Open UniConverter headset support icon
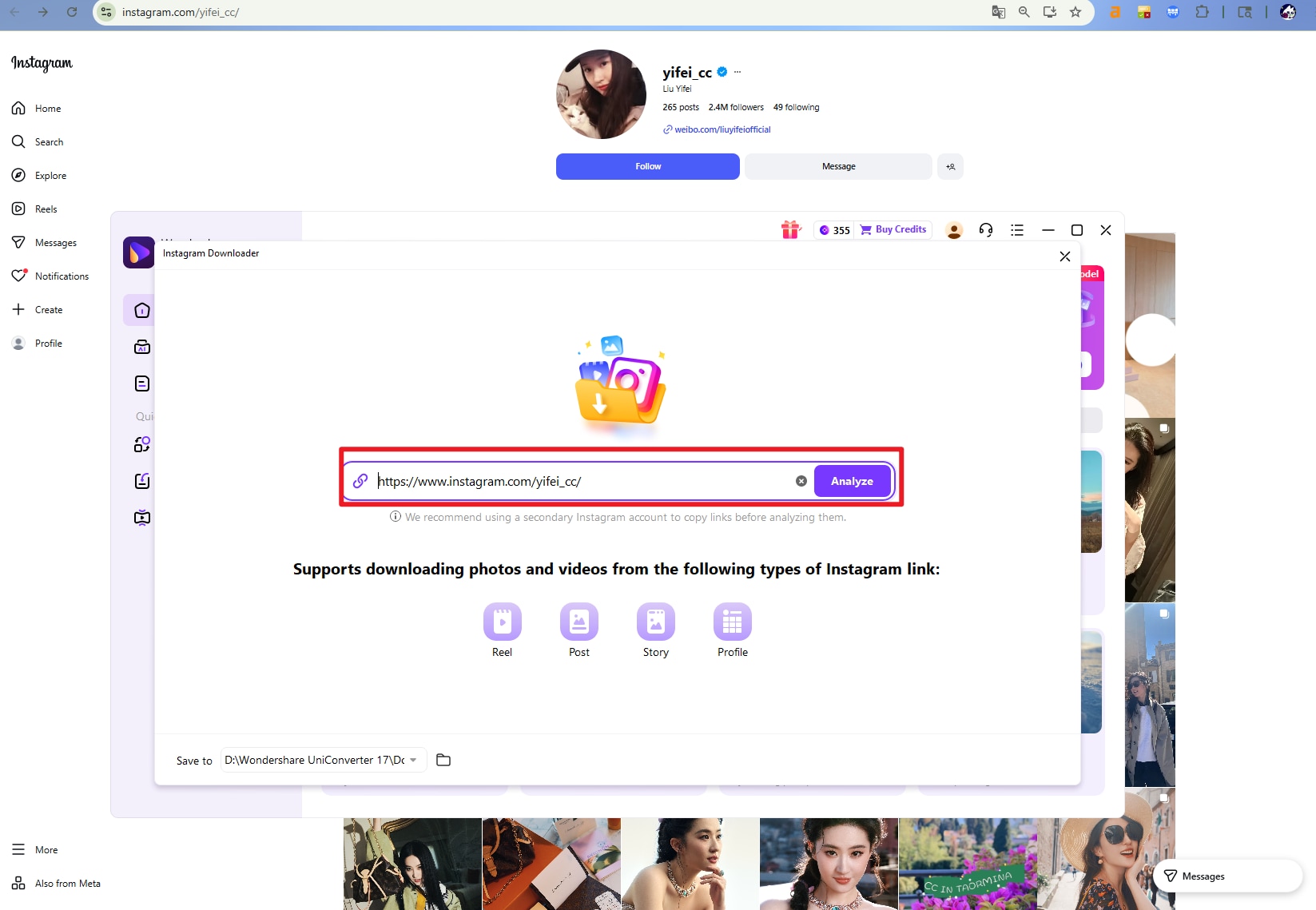1316x910 pixels. 985,229
